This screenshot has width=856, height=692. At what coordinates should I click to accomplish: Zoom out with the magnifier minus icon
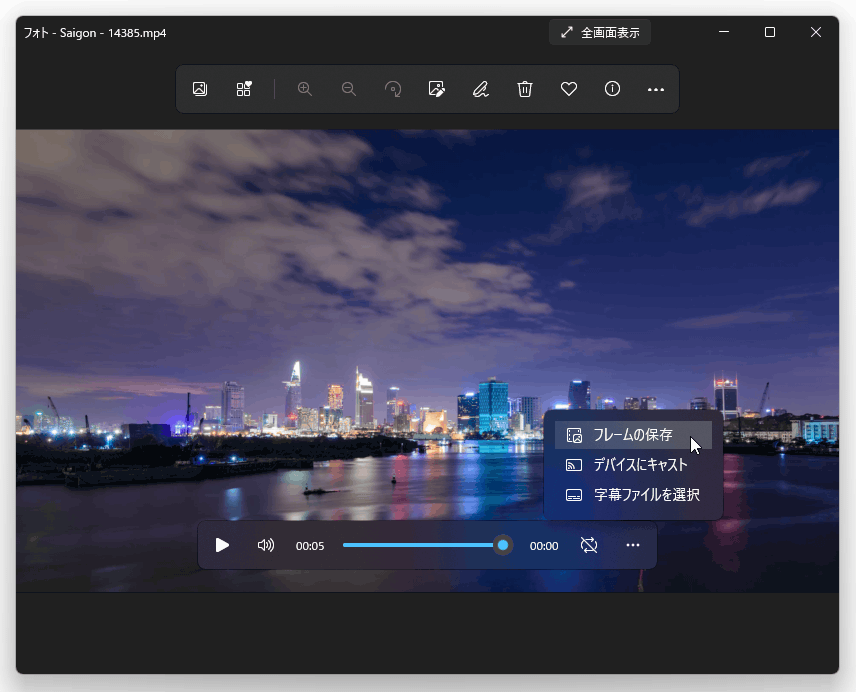click(349, 89)
